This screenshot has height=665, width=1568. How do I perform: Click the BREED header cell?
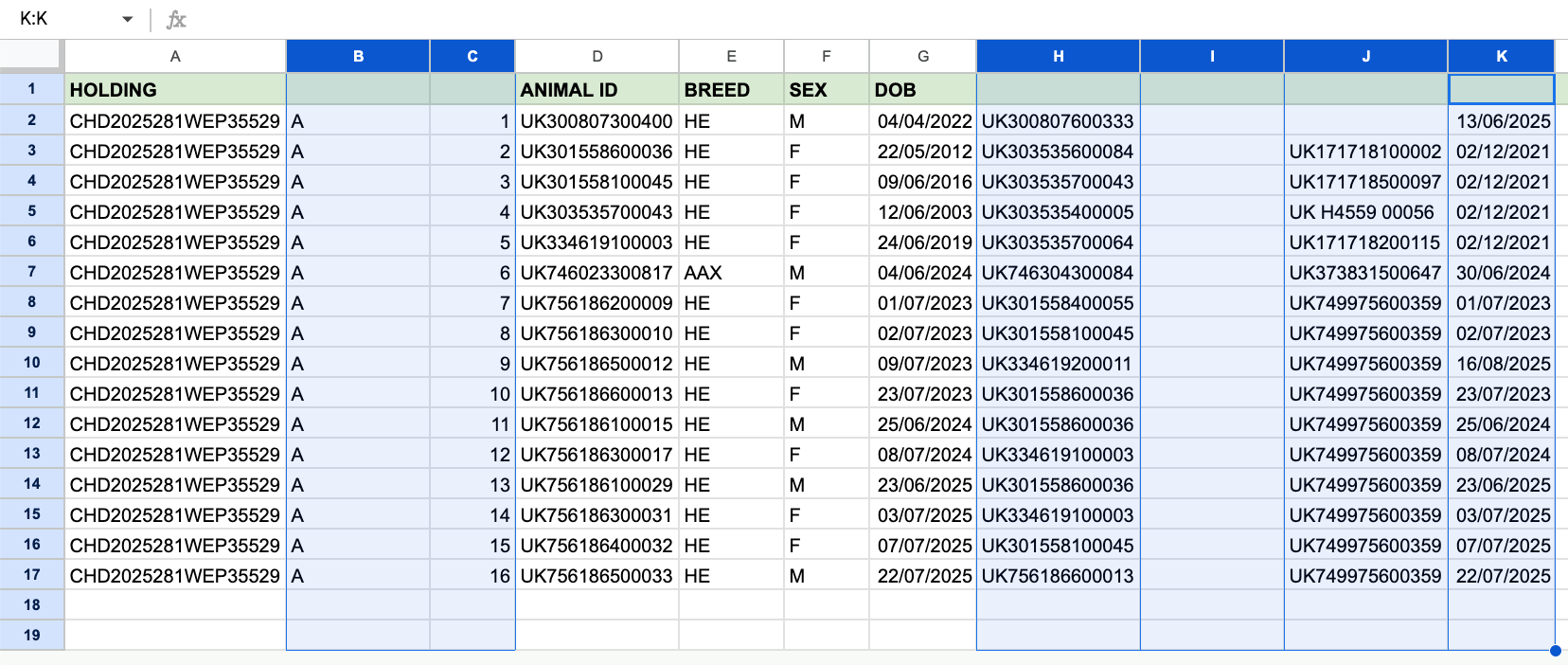click(732, 89)
